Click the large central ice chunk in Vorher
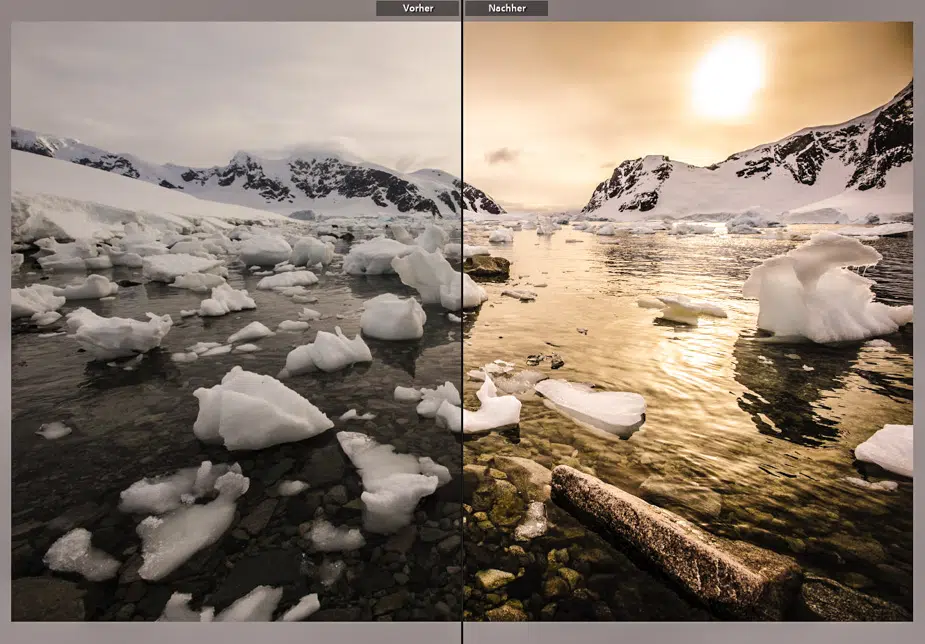Viewport: 925px width, 644px height. (x=260, y=408)
